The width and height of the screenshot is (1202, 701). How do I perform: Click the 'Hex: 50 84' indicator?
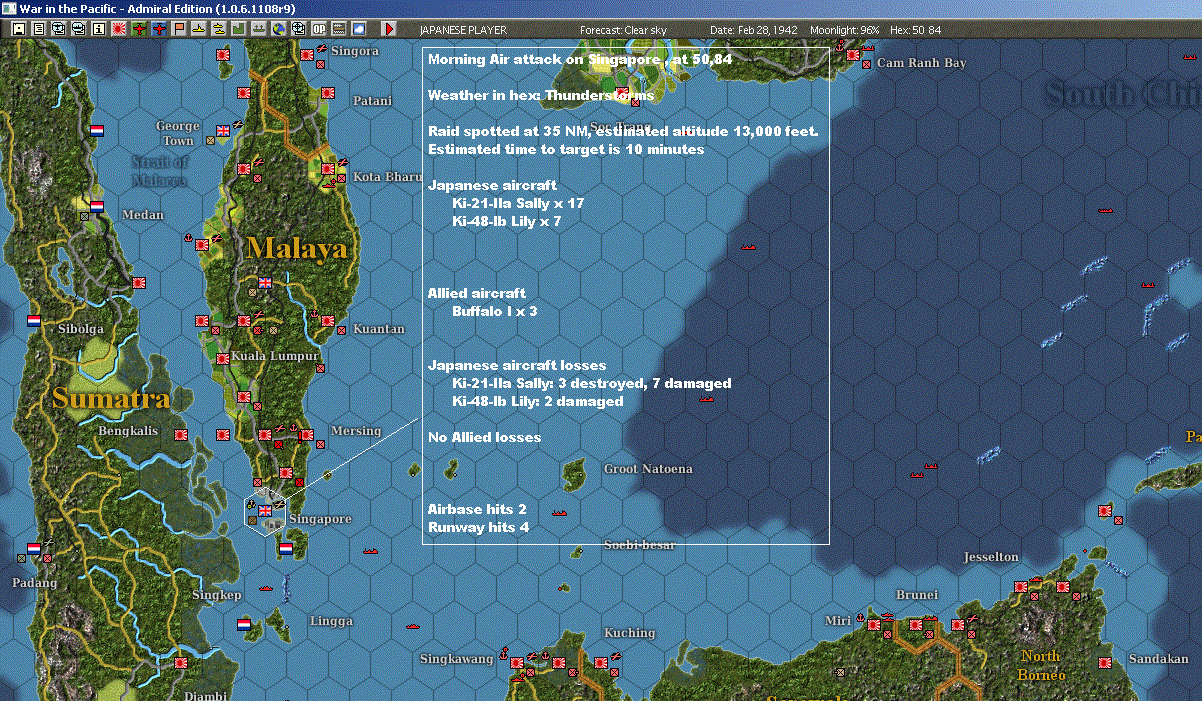914,30
